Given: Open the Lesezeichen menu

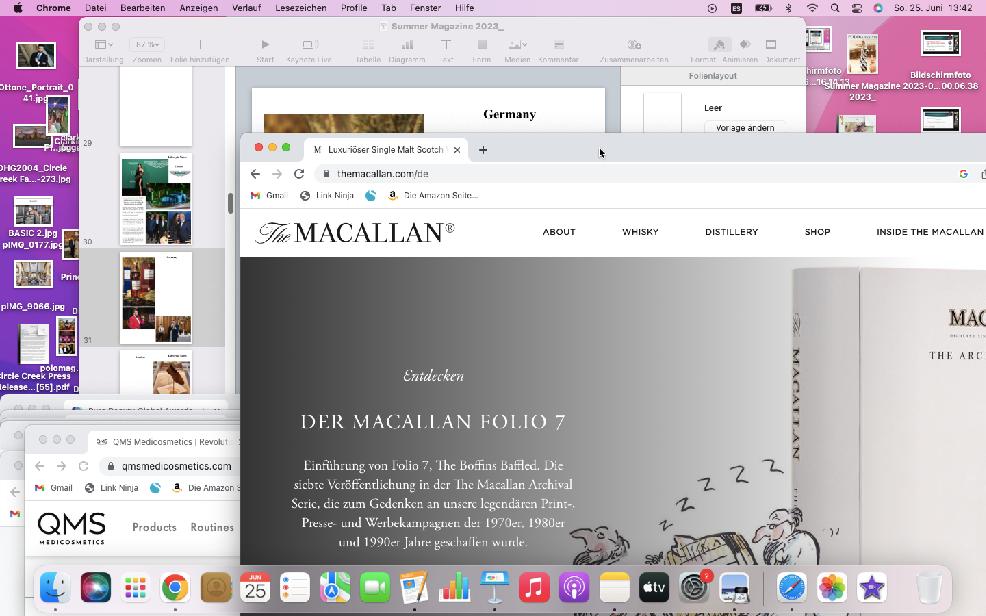Looking at the screenshot, I should click(x=301, y=8).
